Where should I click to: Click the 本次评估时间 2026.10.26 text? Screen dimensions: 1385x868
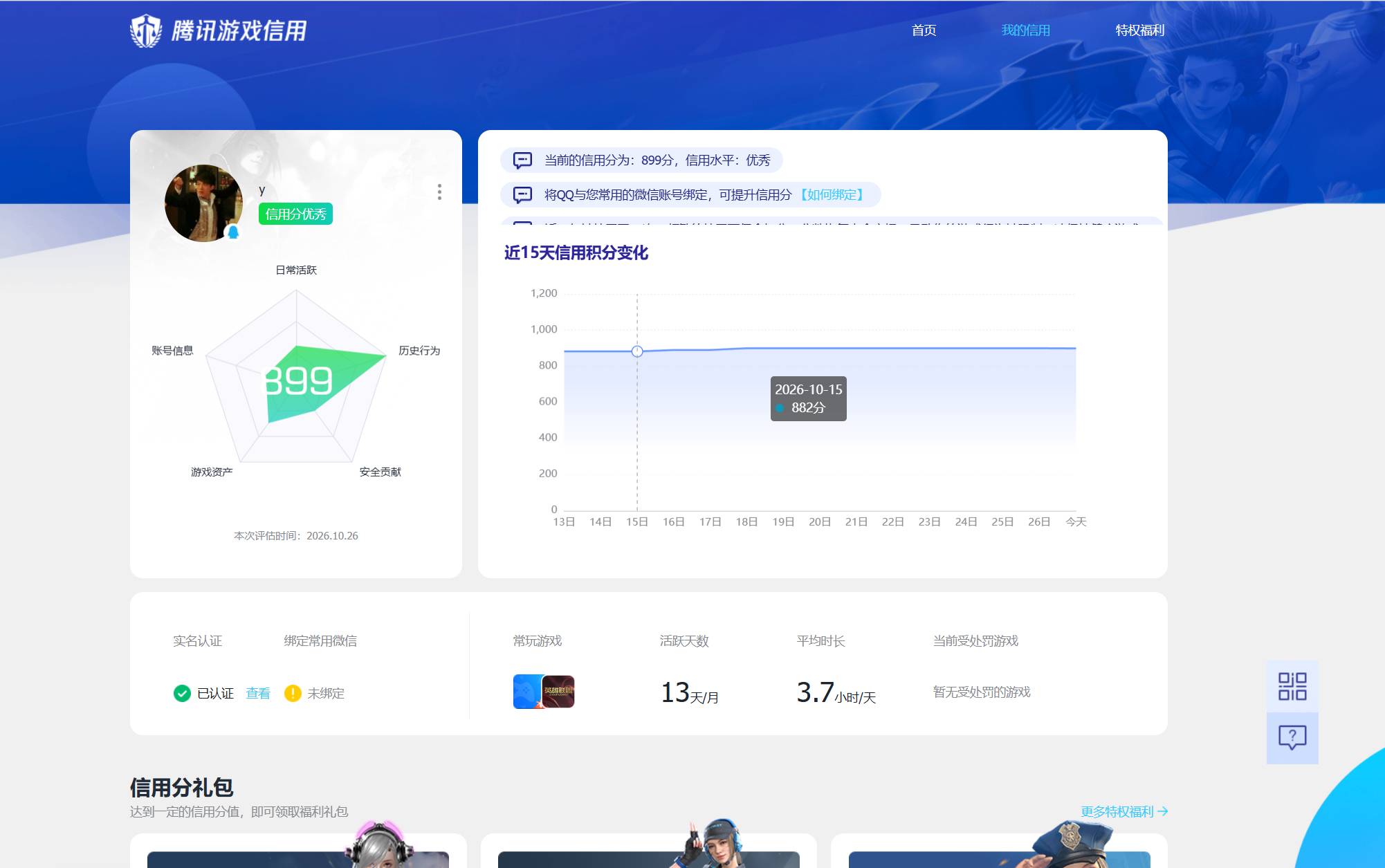coord(296,536)
